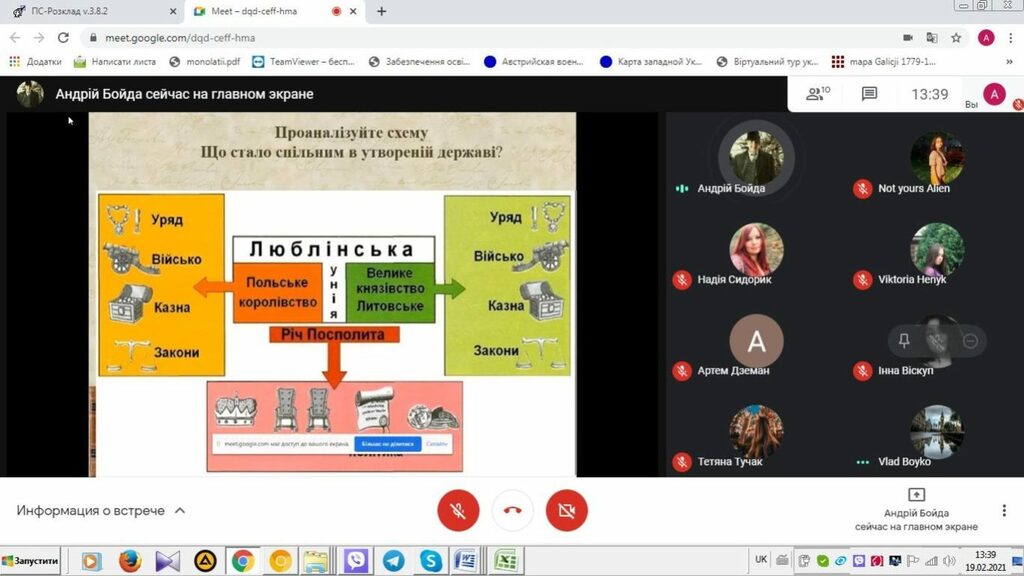Viewport: 1024px width, 576px height.
Task: Open Telegram from the taskbar
Action: click(393, 561)
